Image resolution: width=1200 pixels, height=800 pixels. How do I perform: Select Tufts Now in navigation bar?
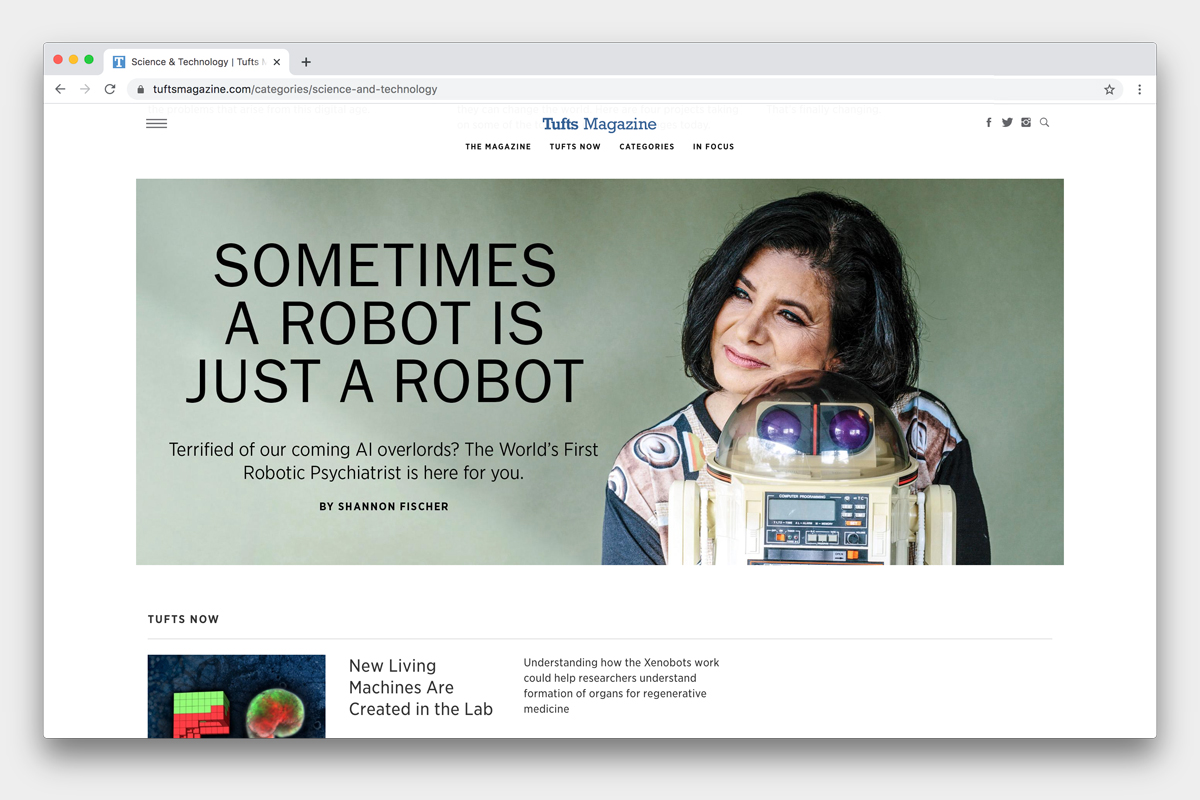(575, 147)
